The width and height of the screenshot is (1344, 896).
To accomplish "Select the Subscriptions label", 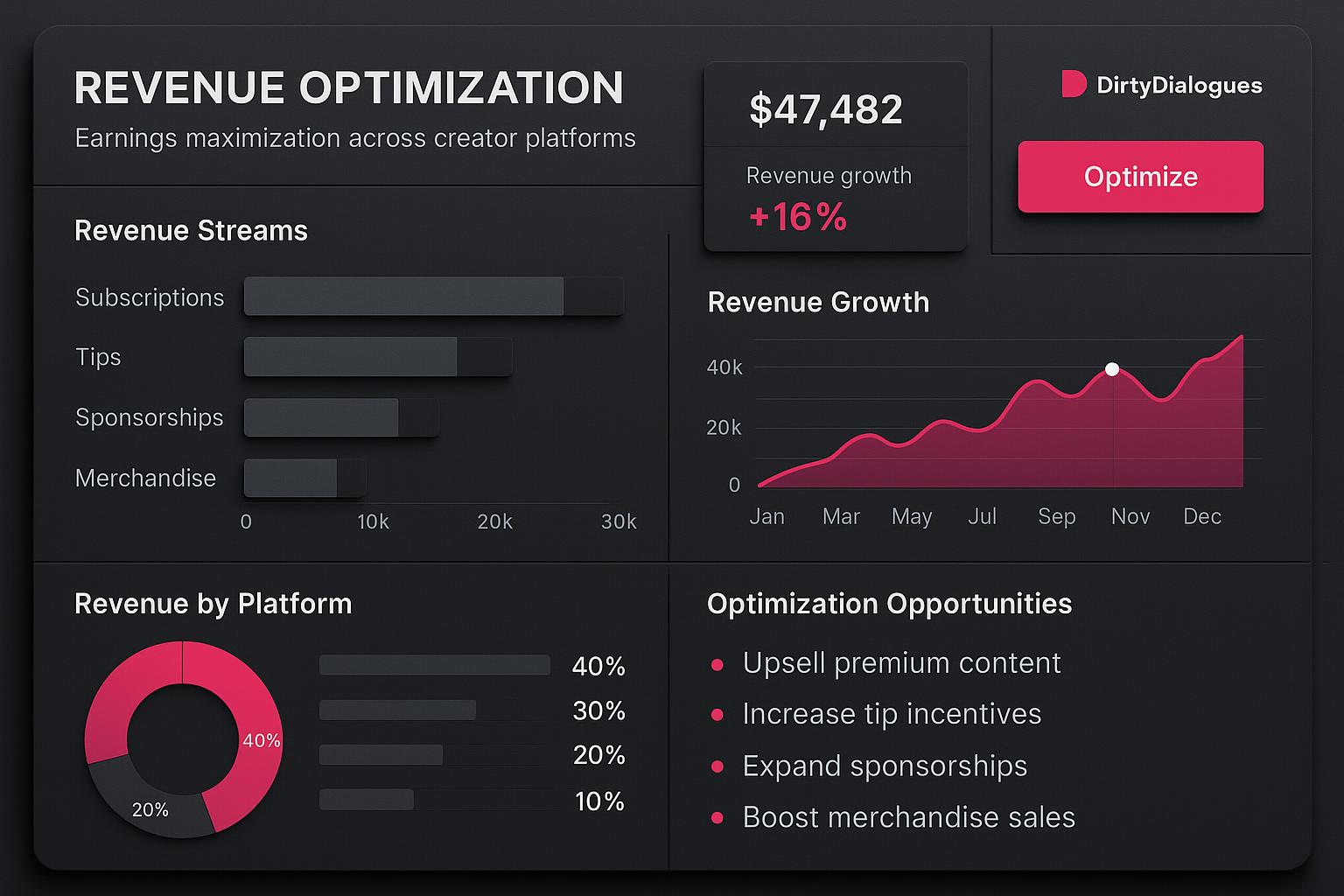I will pos(150,297).
